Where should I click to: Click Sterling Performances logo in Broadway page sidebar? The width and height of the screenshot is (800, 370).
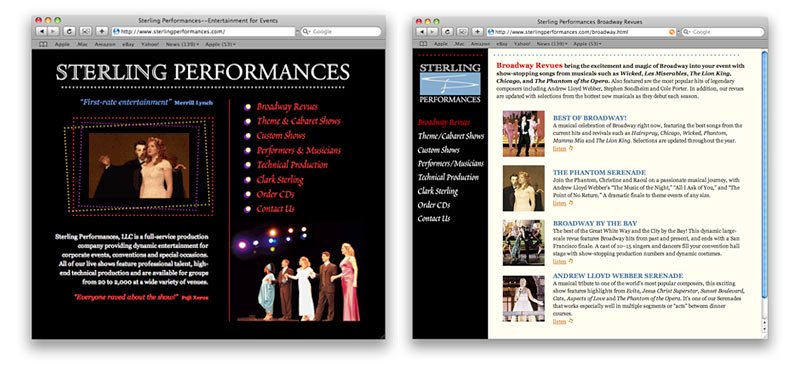pos(450,83)
